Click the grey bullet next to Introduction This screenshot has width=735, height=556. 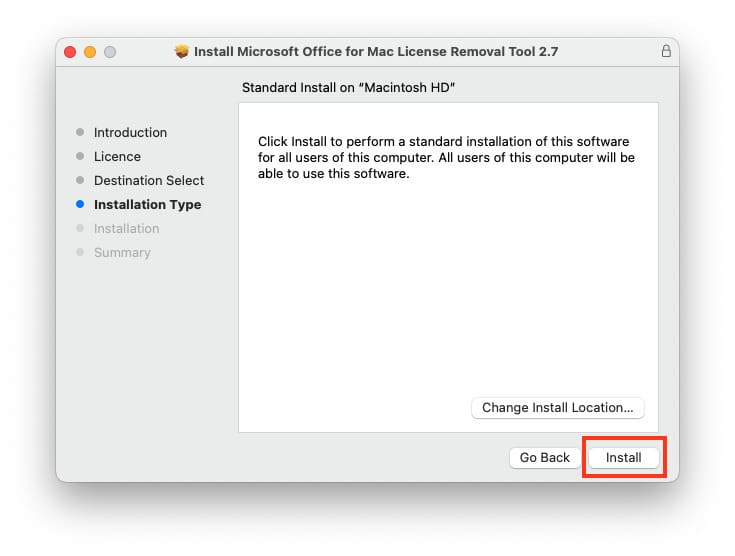click(x=80, y=133)
